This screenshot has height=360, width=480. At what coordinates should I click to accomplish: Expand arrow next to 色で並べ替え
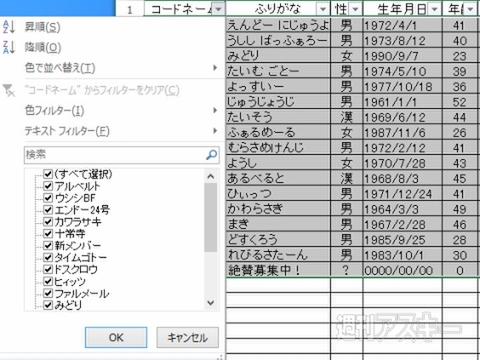[215, 68]
